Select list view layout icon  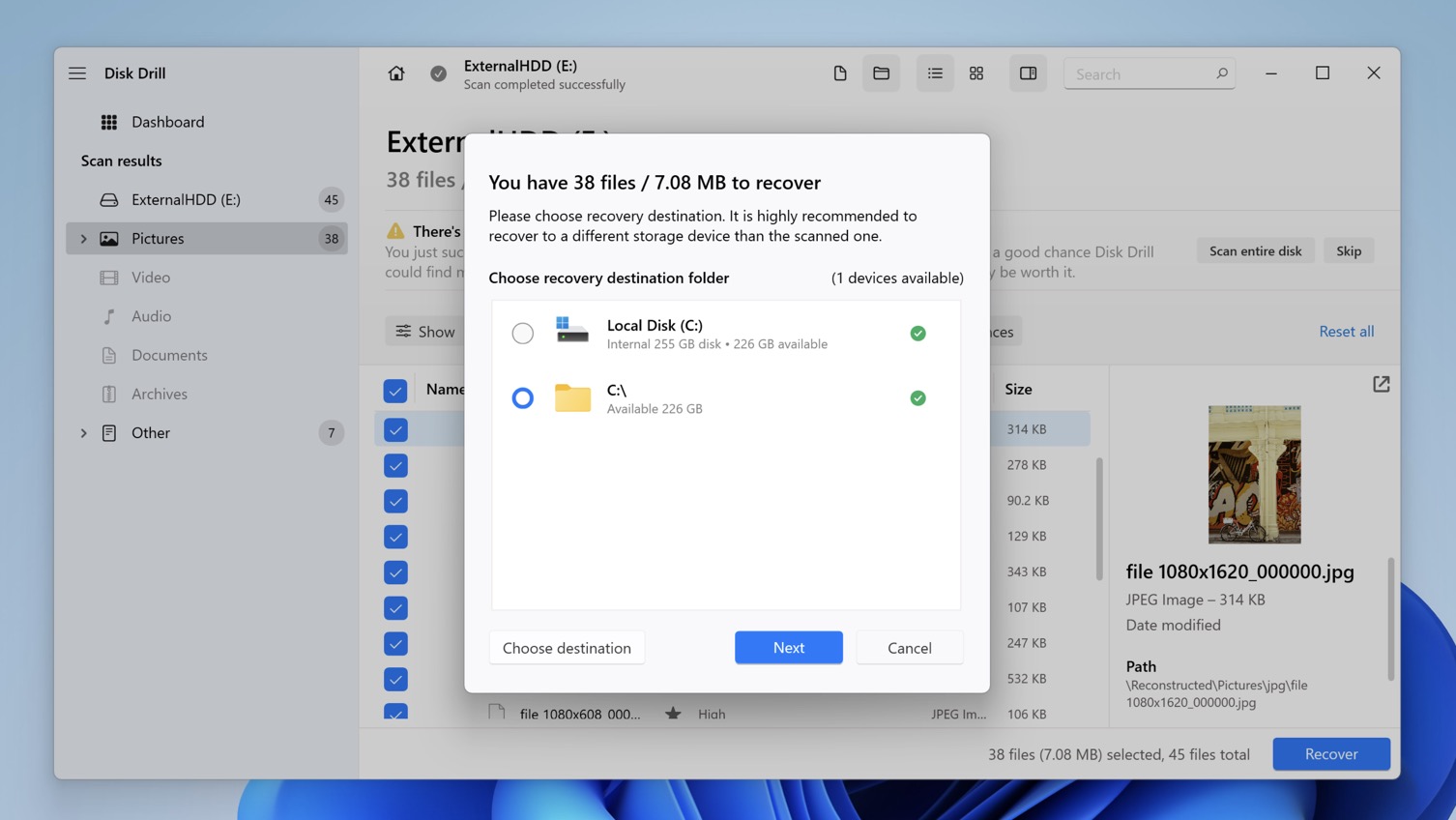(935, 73)
